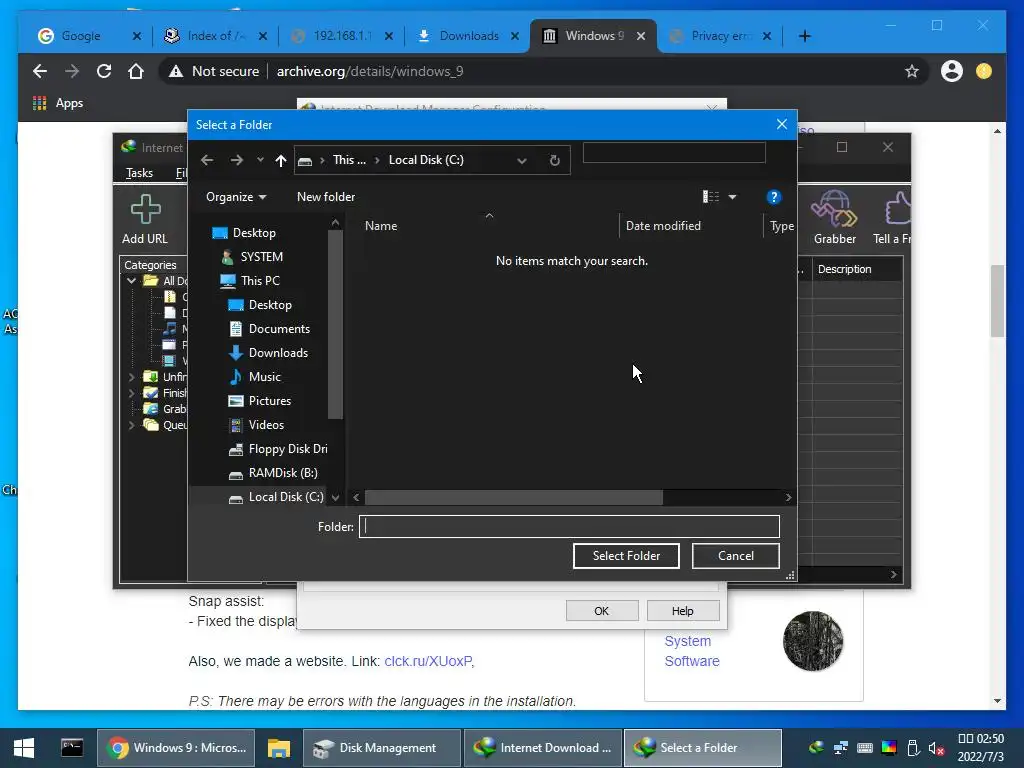Open the clck.ru/XUoxP link on page

428,661
